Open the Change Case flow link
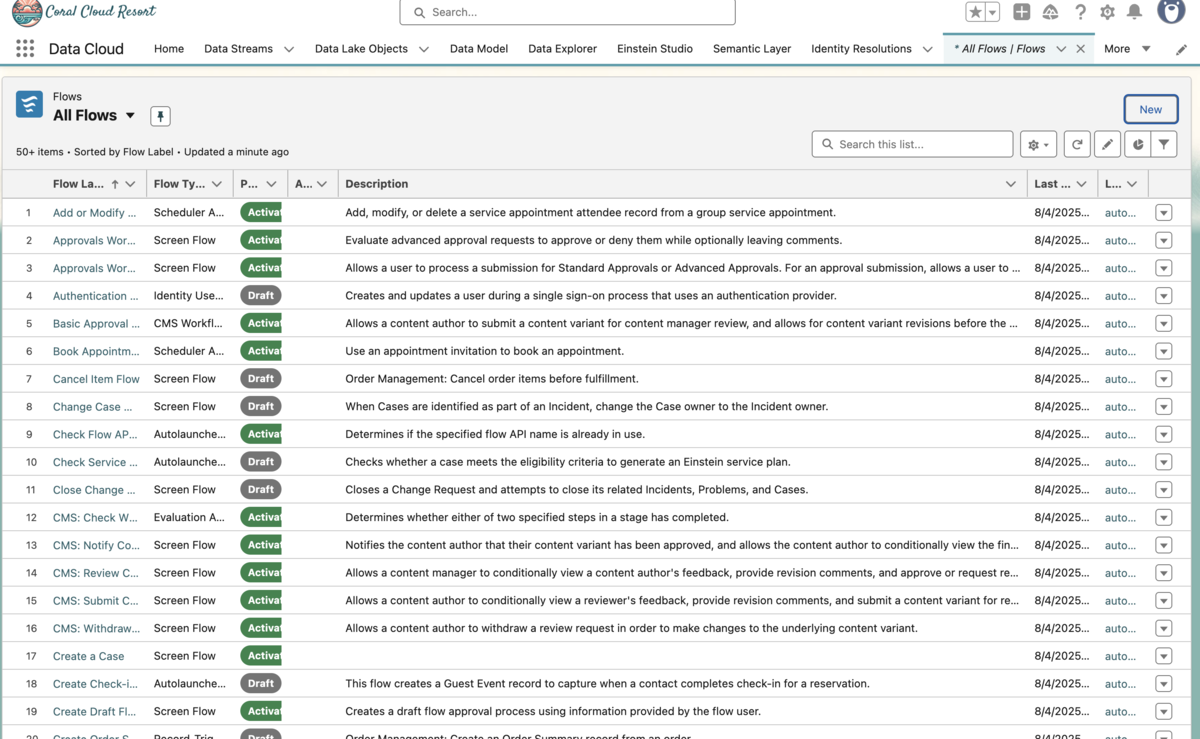1200x739 pixels. coord(92,407)
